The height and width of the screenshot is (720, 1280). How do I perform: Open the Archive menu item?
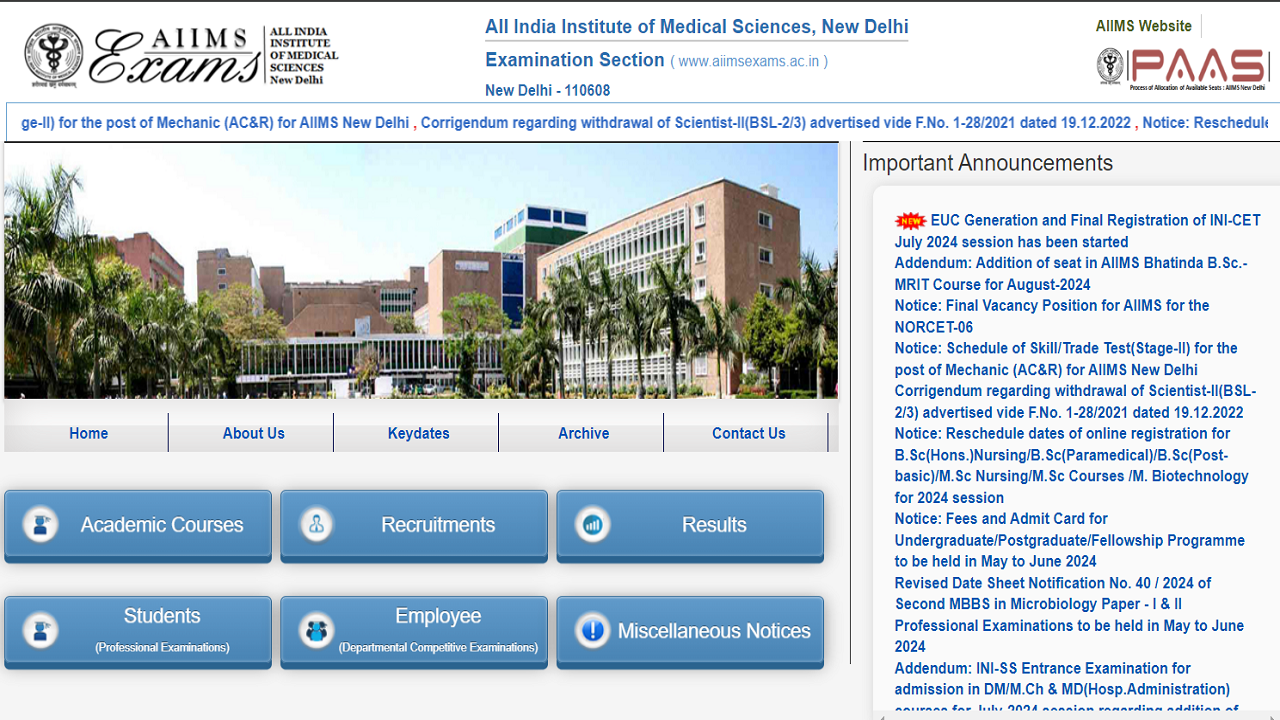583,433
